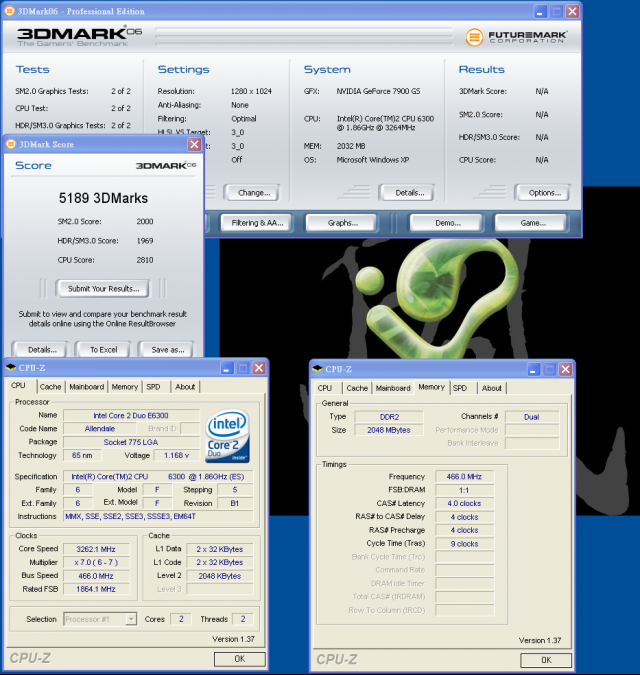Close the right CPU-Z memory window
The width and height of the screenshot is (640, 675).
(566, 369)
